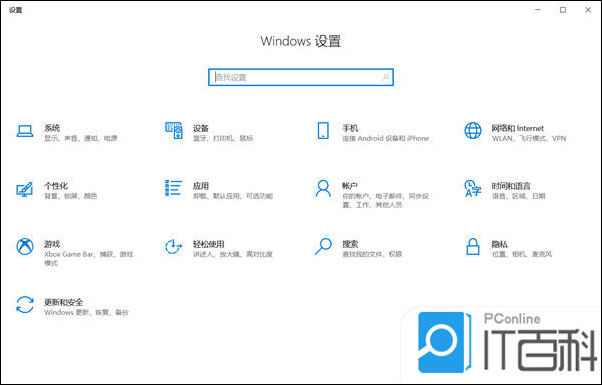Open the 系统 laptop icon
Viewport: 602px width, 385px height.
(25, 131)
